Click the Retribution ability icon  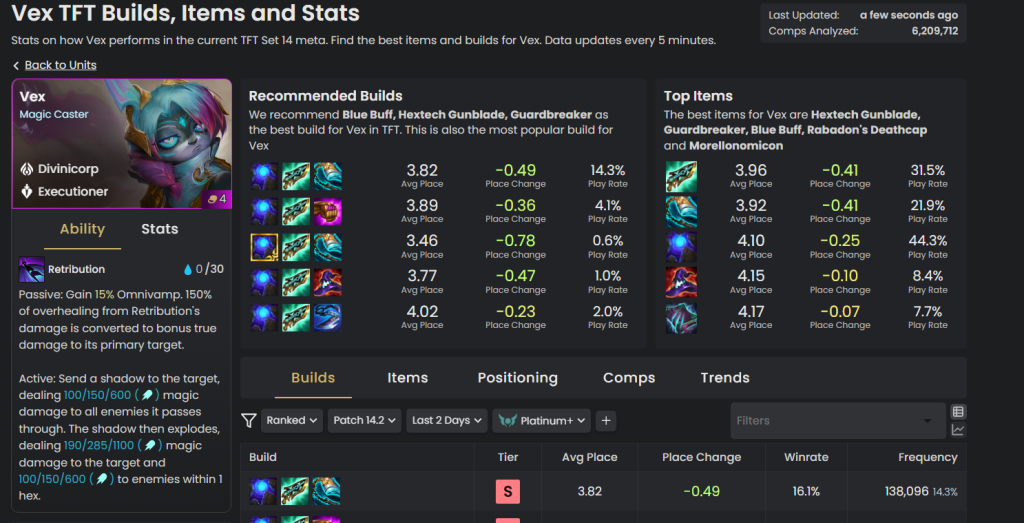31,270
